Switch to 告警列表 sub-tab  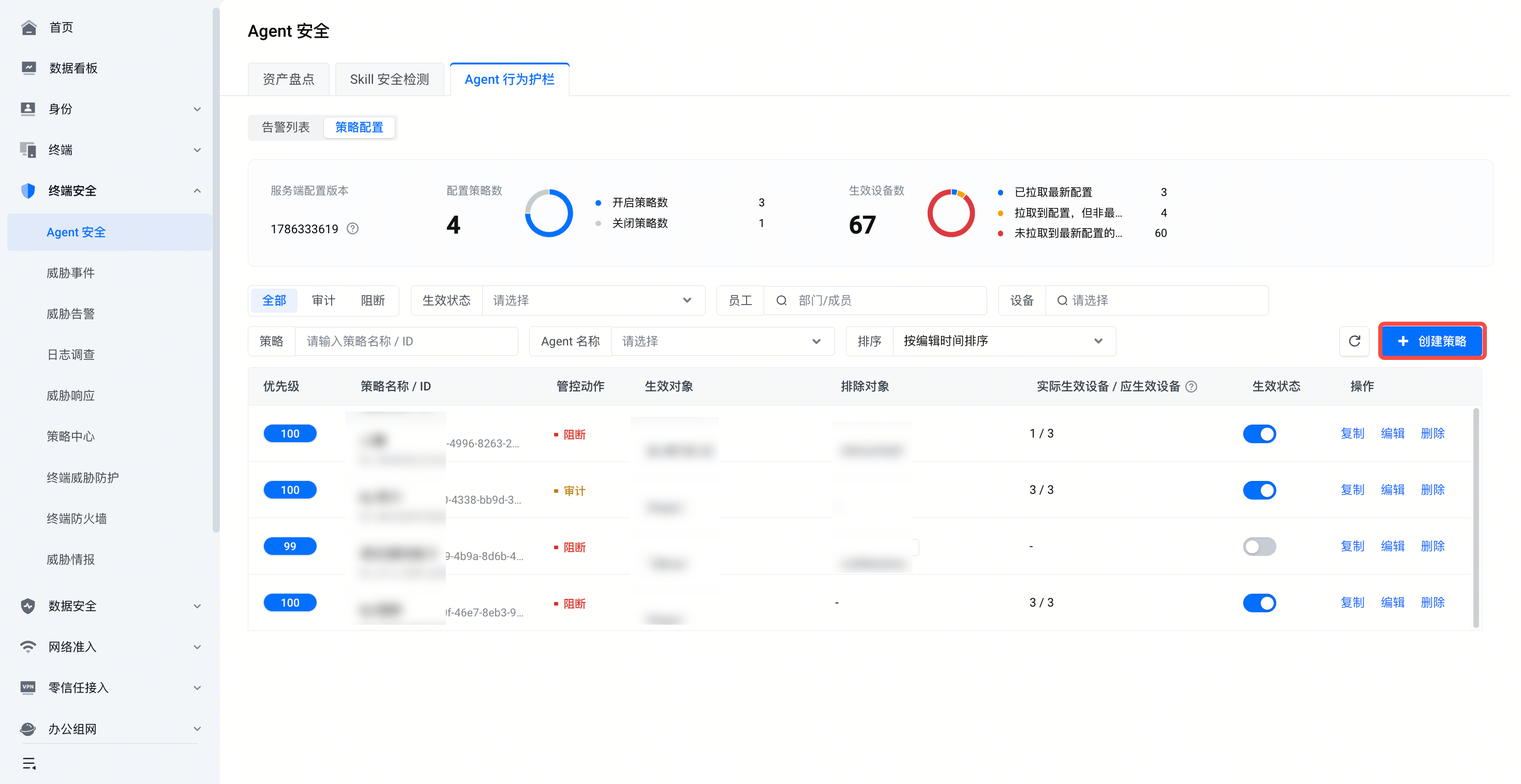[x=286, y=128]
